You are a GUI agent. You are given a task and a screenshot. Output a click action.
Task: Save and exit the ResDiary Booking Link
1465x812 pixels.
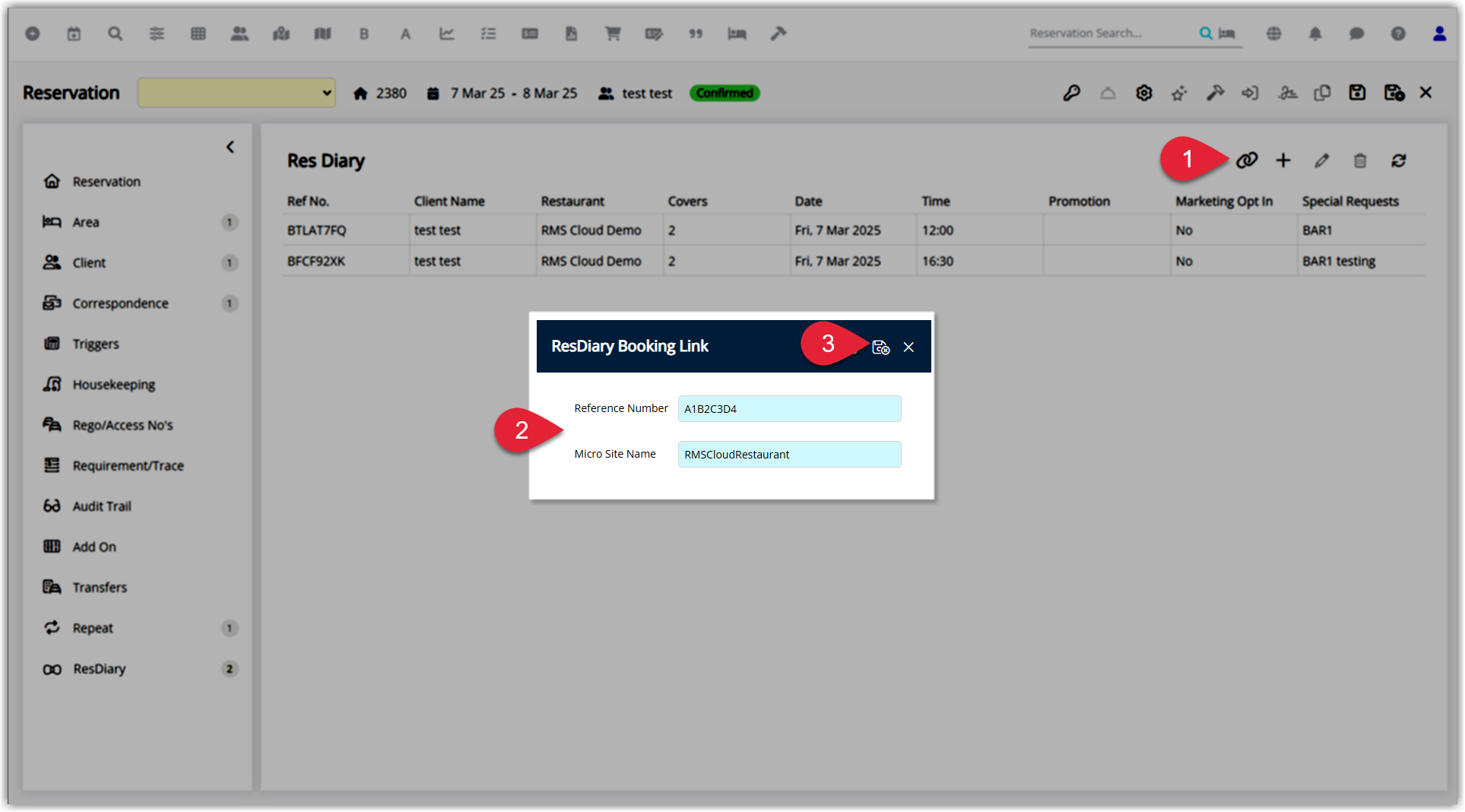click(x=880, y=347)
